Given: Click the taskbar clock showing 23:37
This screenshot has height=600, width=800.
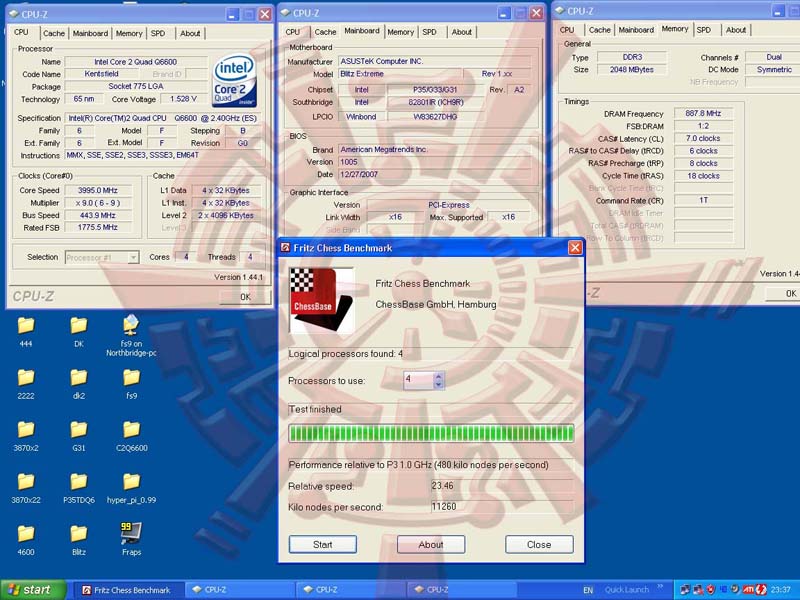Looking at the screenshot, I should [x=781, y=590].
